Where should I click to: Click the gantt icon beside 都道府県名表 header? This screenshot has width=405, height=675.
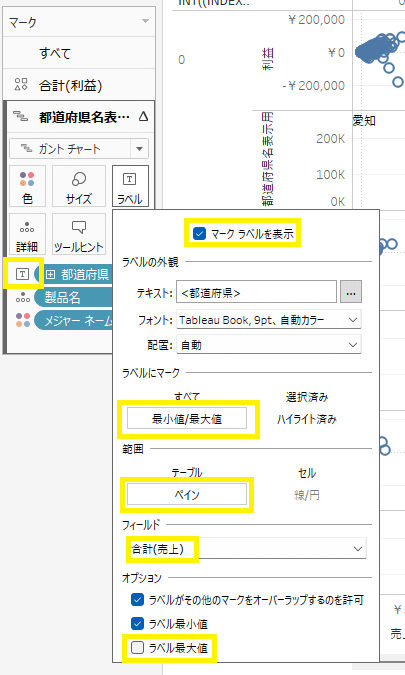[x=20, y=116]
